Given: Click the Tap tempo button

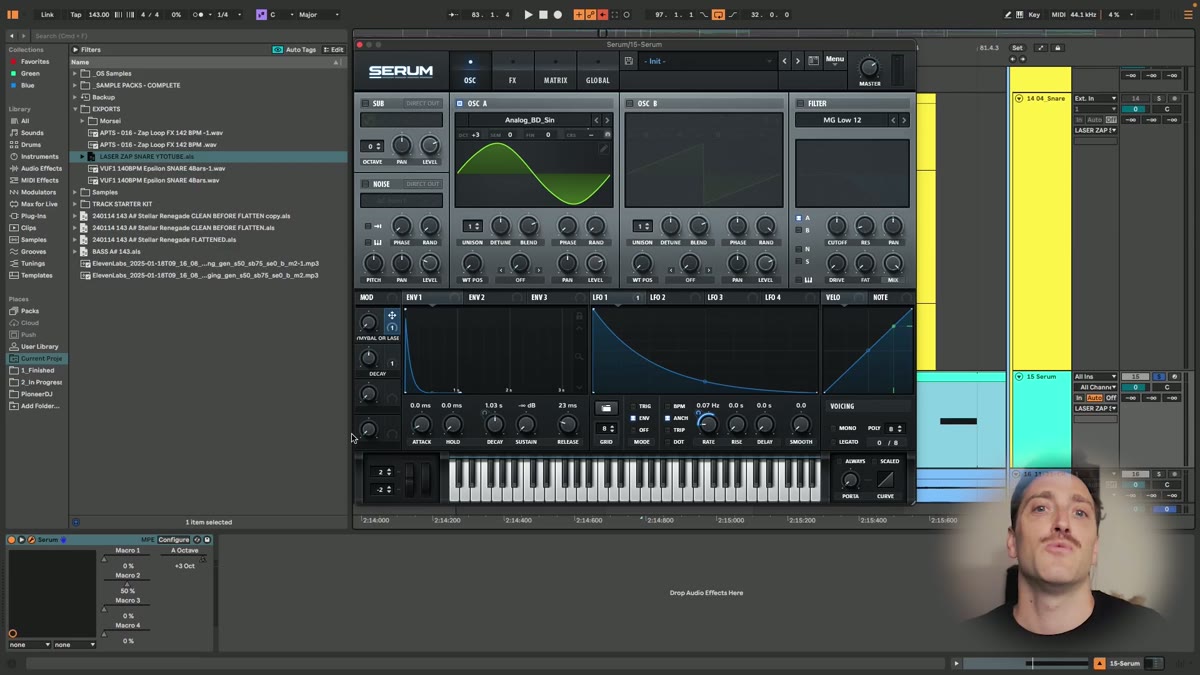Looking at the screenshot, I should click(x=76, y=15).
